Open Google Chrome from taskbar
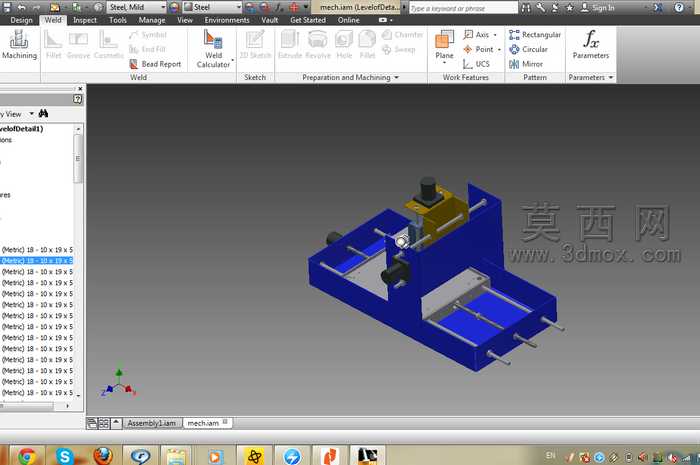 [x=27, y=456]
